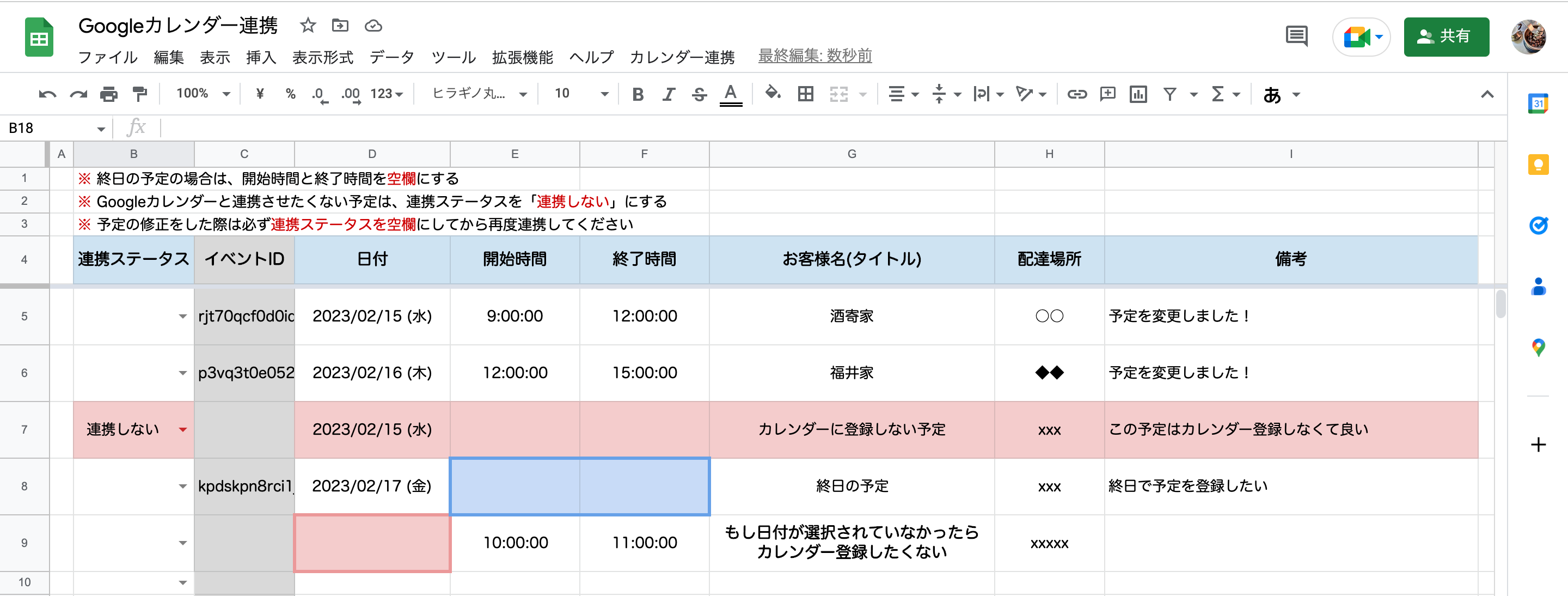Star the Googleカレンダー連携 spreadsheet
This screenshot has height=596, width=1568.
(x=308, y=26)
